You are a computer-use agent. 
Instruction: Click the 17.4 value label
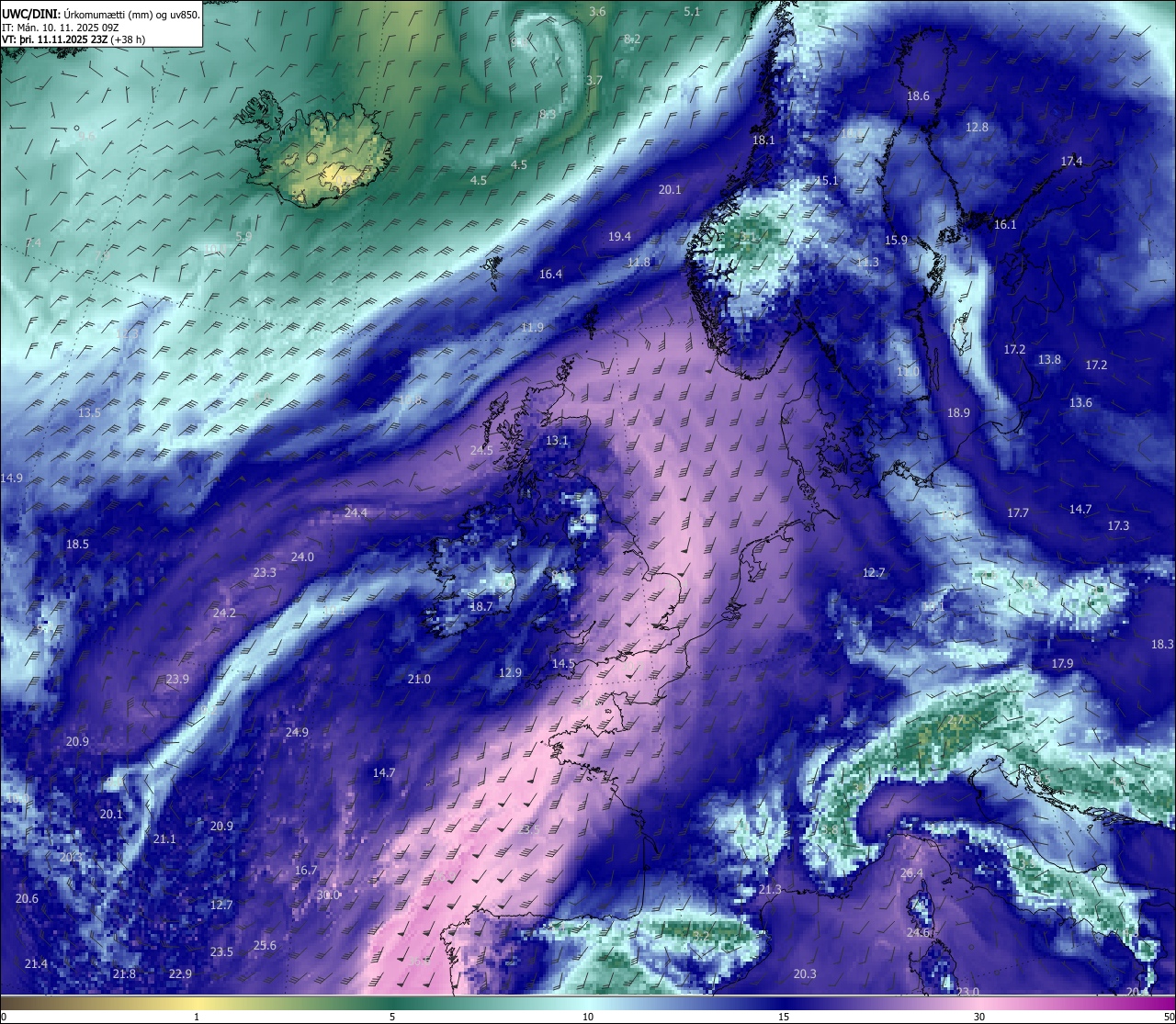tap(1071, 161)
